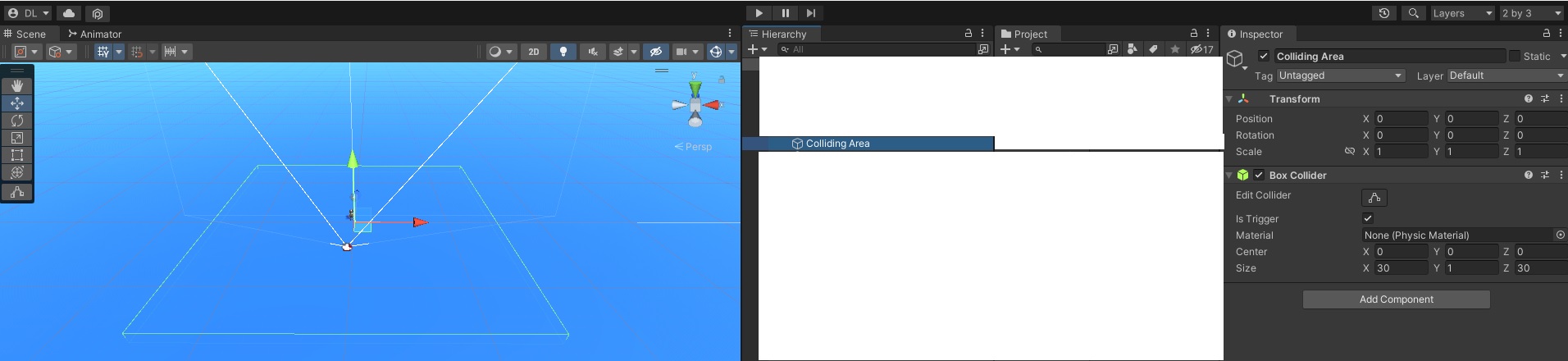Disable the Box Collider component checkbox
The image size is (1568, 361).
(1259, 175)
